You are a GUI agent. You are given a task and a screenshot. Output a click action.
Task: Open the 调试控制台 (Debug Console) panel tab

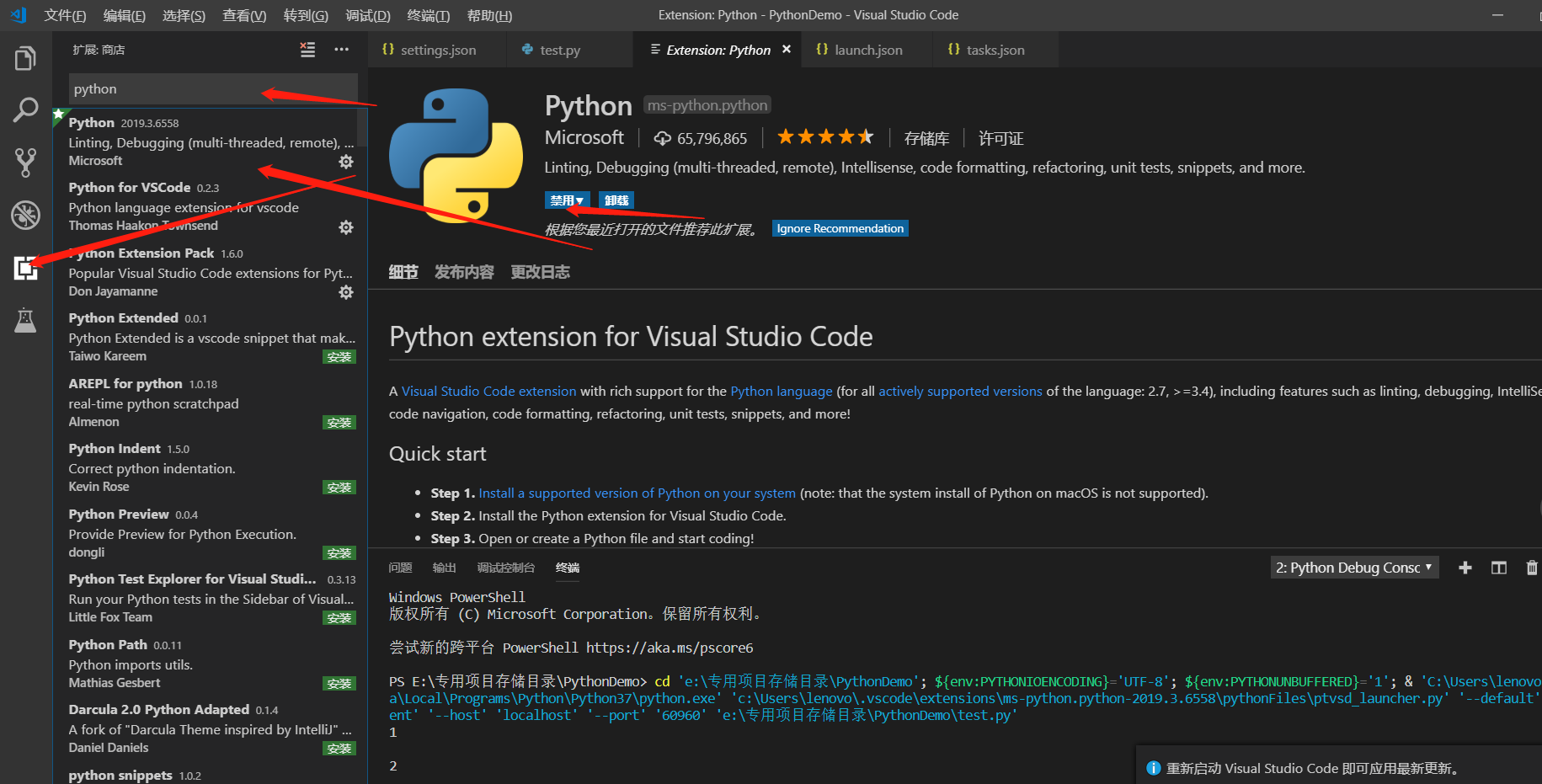[x=505, y=568]
